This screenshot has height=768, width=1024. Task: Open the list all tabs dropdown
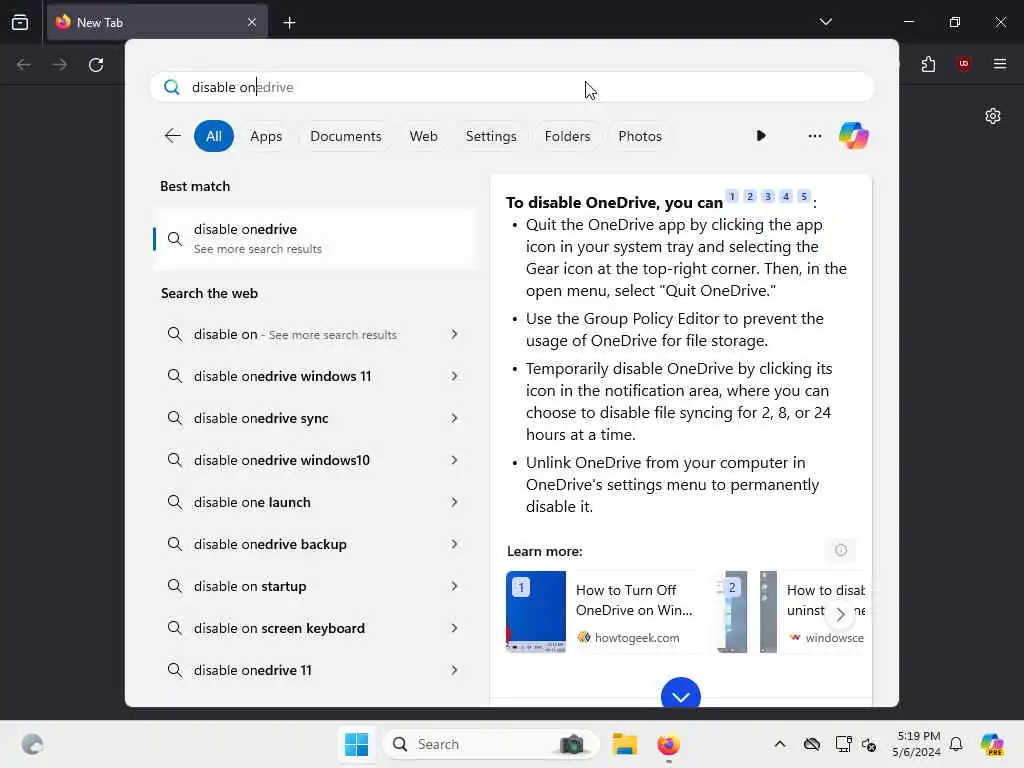[825, 22]
